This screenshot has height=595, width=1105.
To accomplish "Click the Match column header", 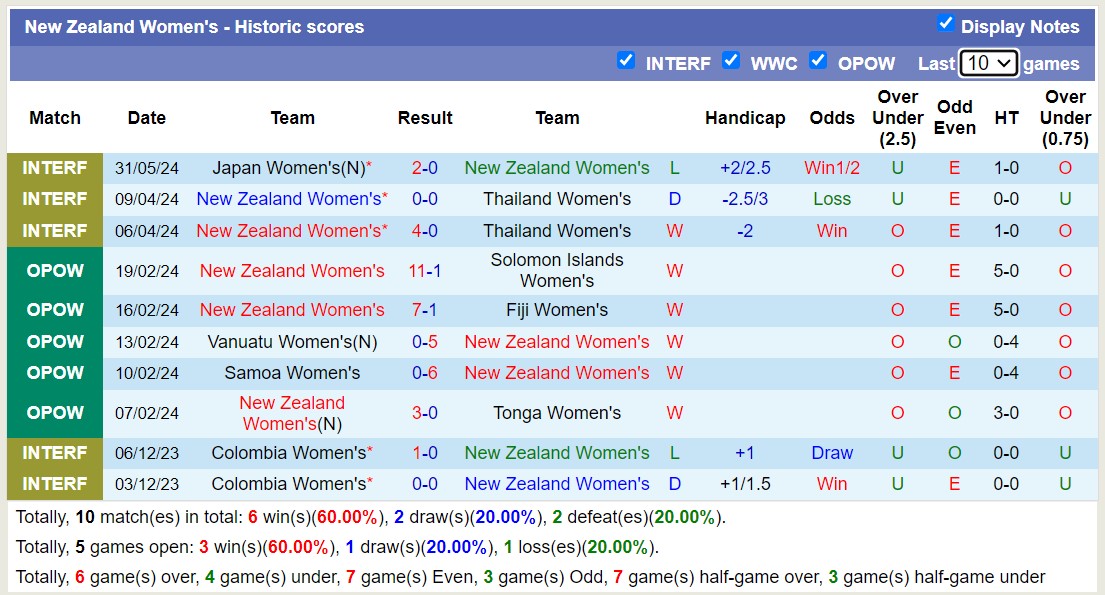I will click(x=55, y=117).
